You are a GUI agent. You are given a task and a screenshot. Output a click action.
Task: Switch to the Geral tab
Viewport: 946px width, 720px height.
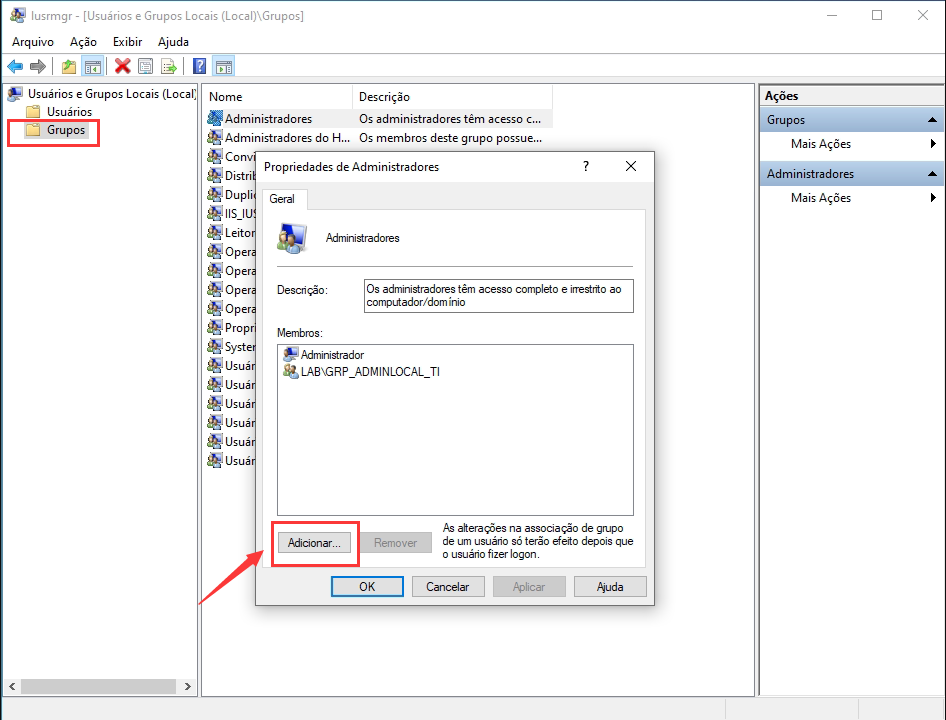pos(283,198)
